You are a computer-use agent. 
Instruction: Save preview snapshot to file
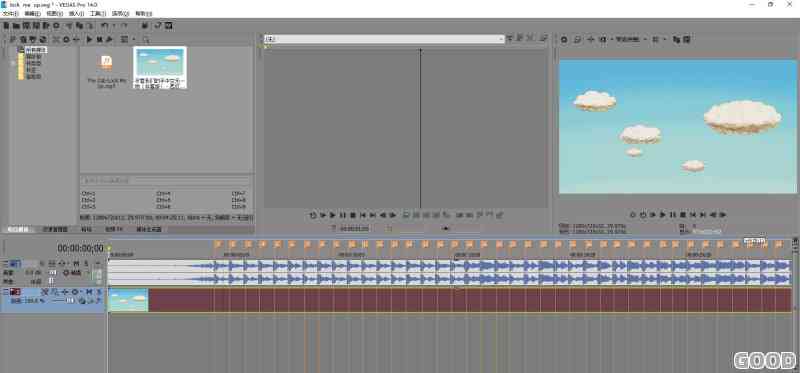click(x=686, y=39)
